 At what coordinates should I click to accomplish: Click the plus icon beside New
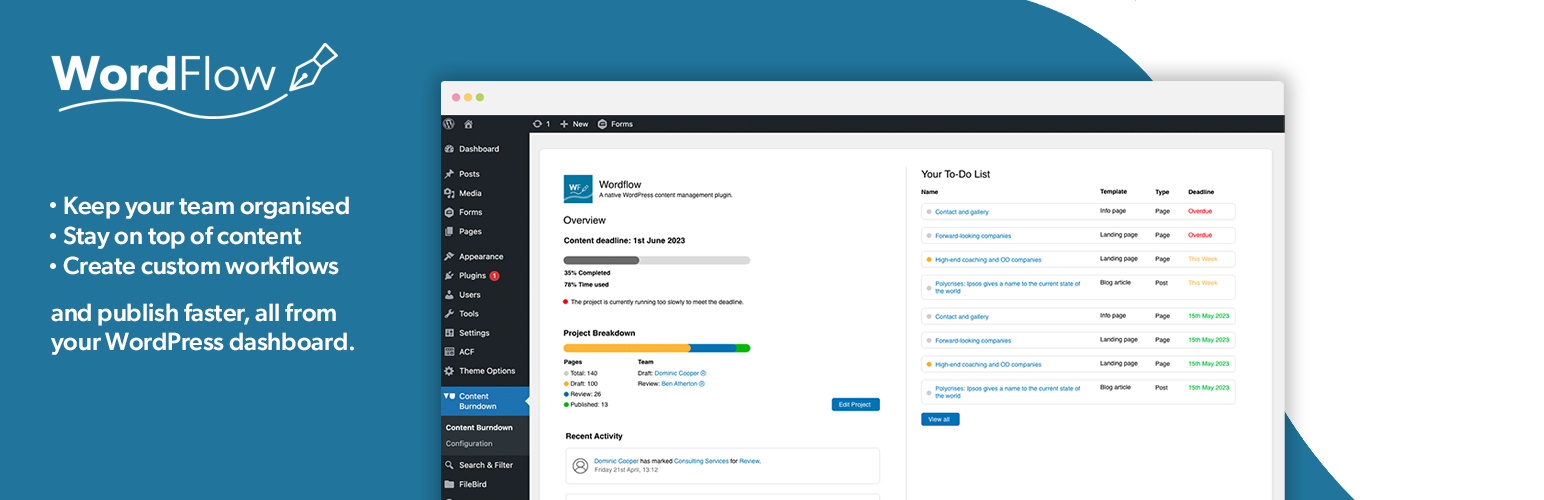click(564, 124)
